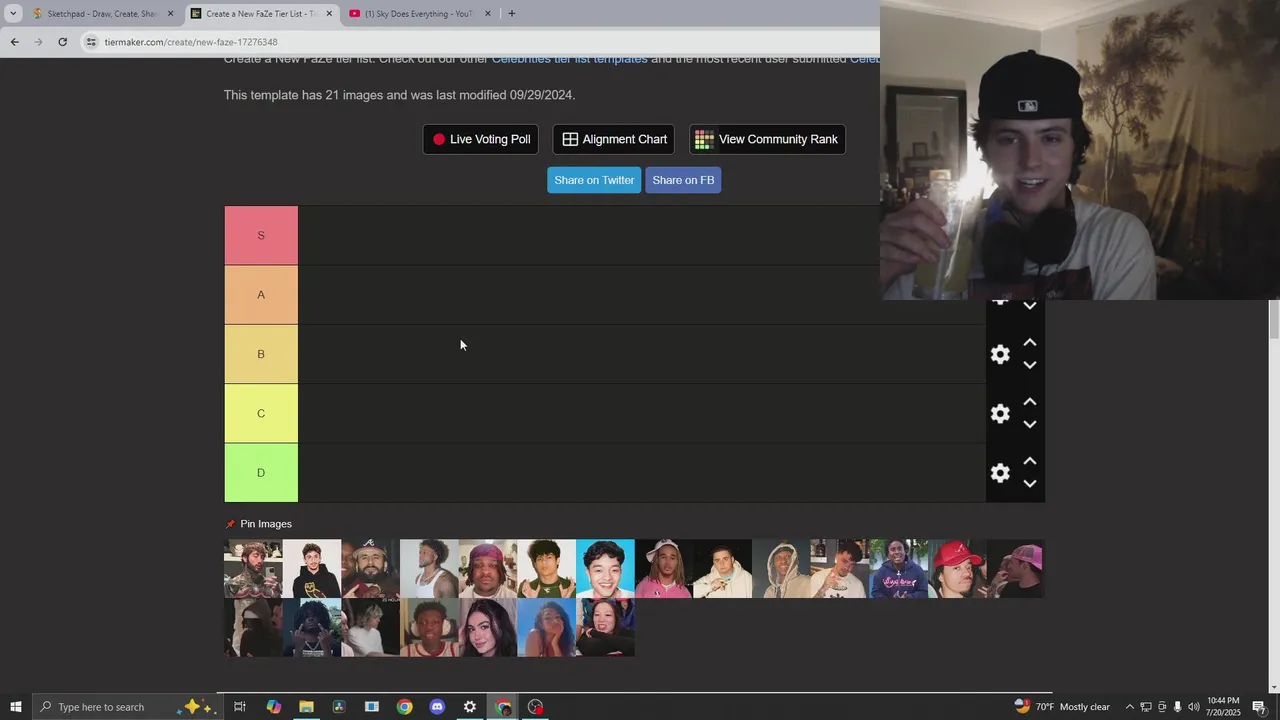This screenshot has width=1280, height=720.
Task: Move the D tier row up
Action: pos(1030,461)
